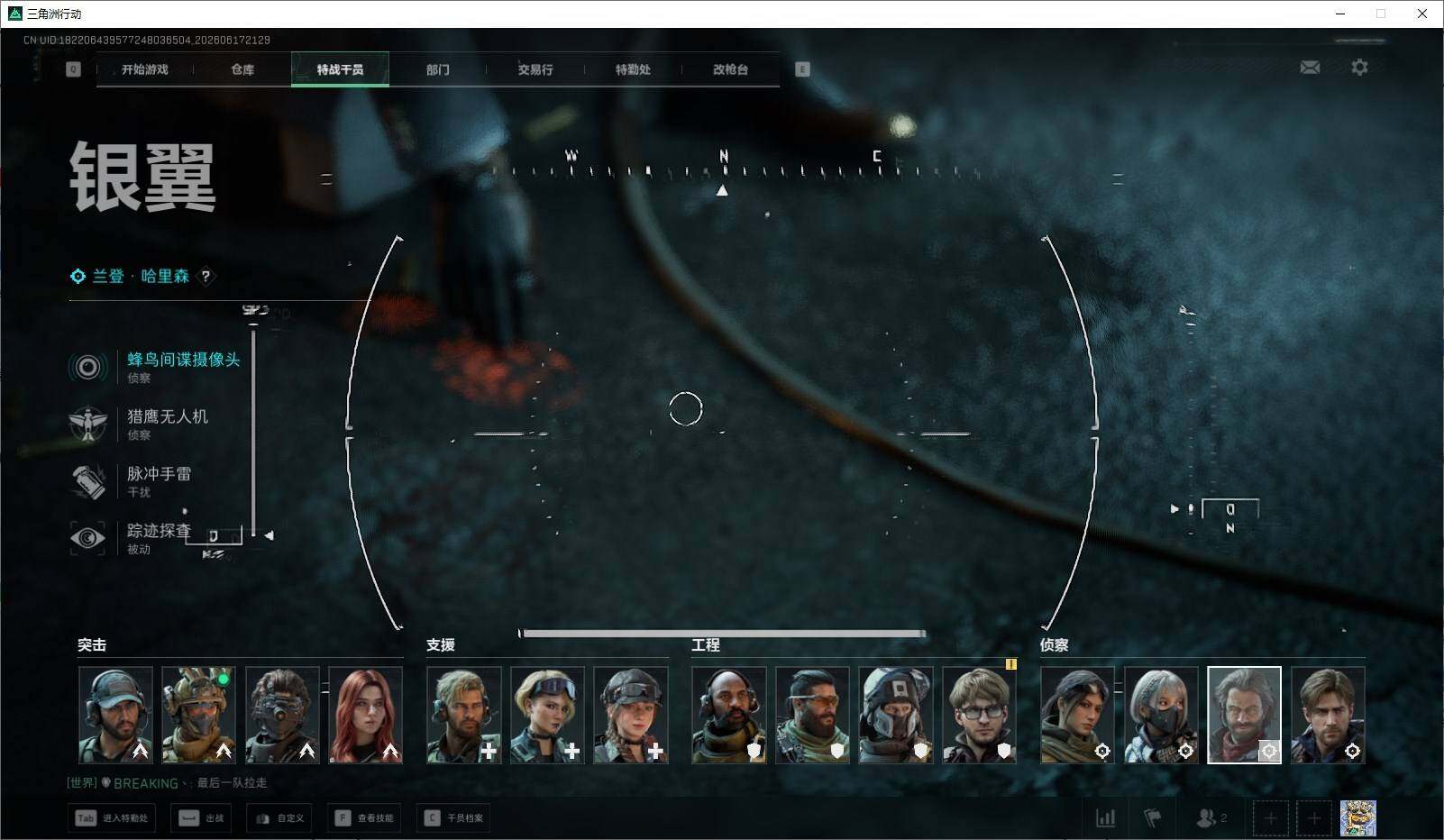Open the 开始游戏 tab
1444x840 pixels.
pyautogui.click(x=145, y=69)
